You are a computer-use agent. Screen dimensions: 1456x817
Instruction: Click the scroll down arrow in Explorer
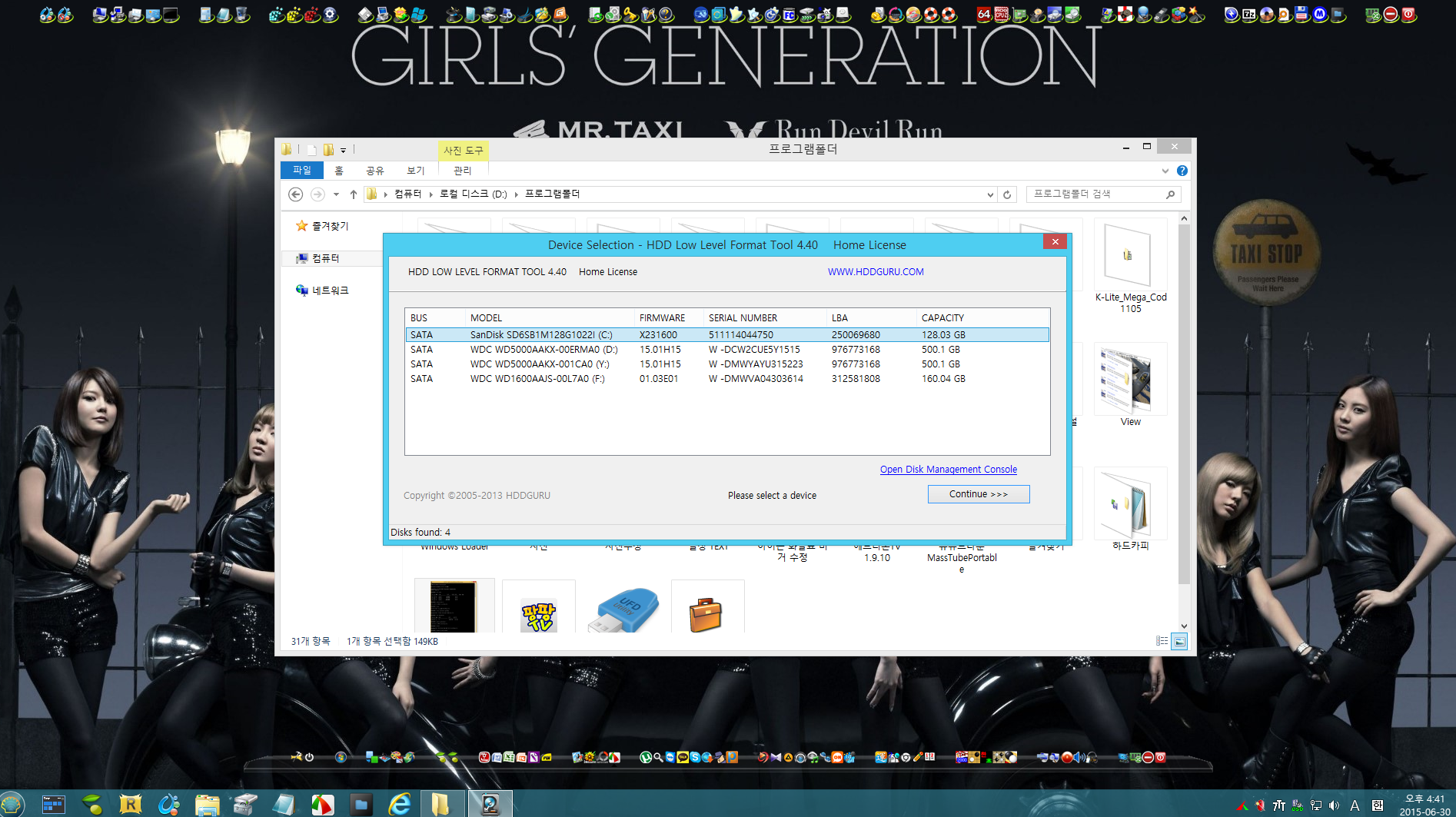pos(1184,626)
